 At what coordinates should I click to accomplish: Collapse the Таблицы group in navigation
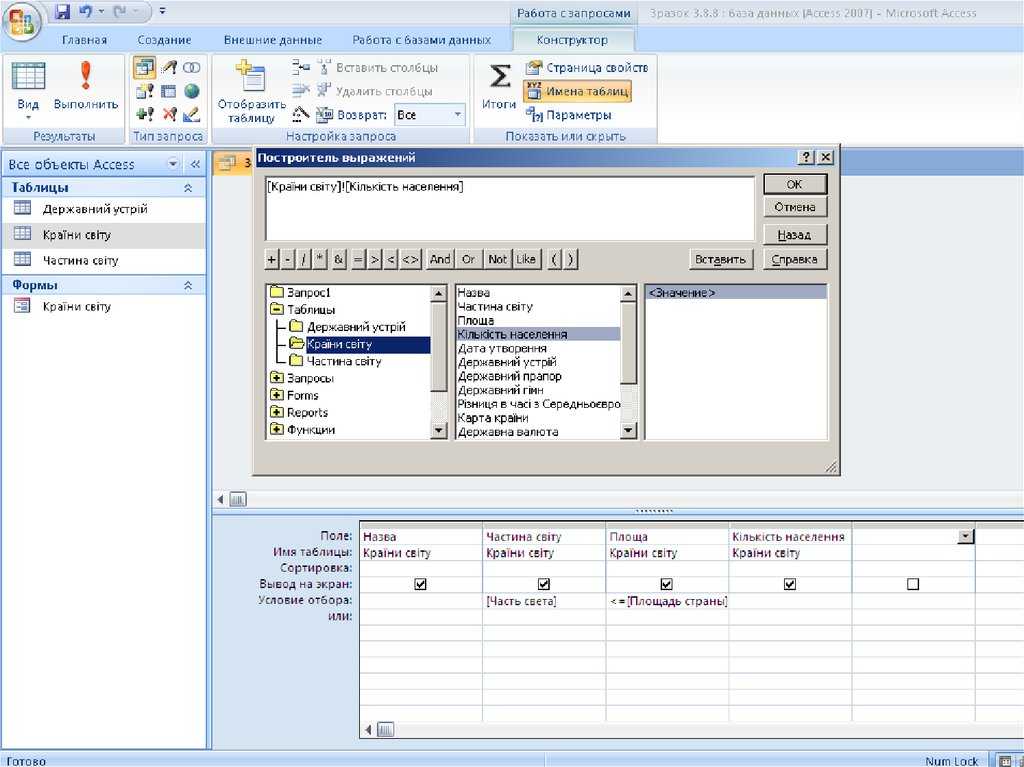pos(188,188)
